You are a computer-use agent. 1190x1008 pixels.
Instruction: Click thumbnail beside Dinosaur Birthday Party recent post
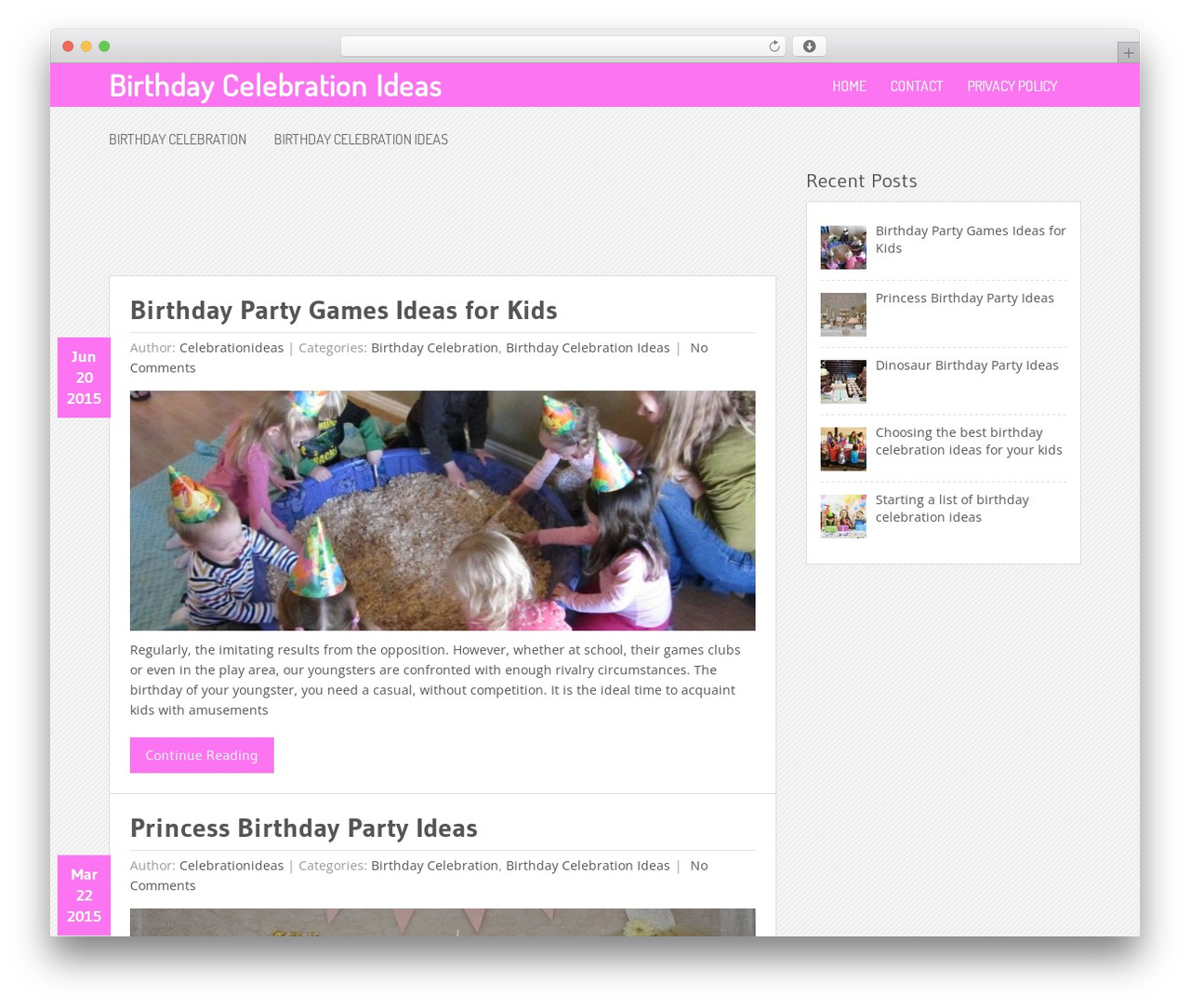[x=843, y=381]
